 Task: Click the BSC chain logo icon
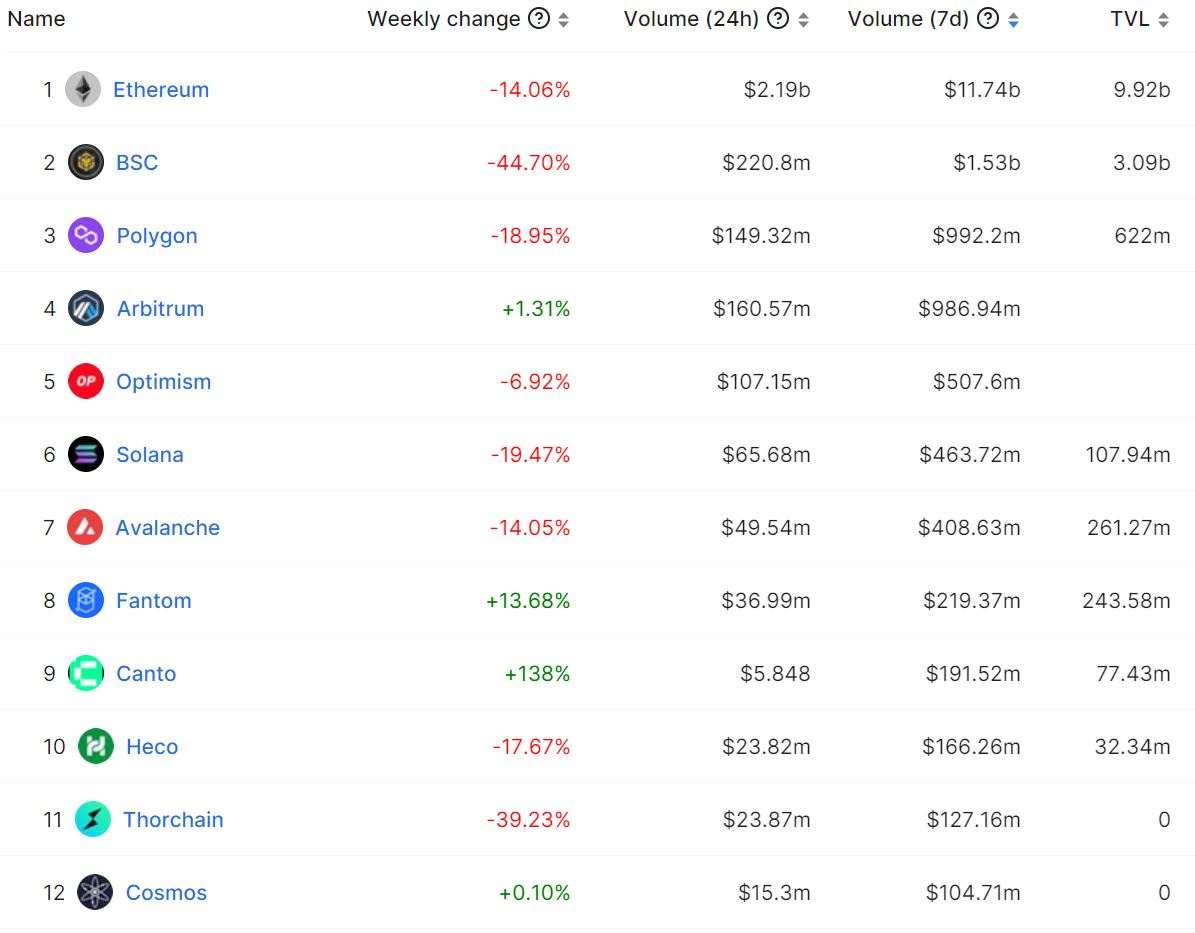[86, 163]
